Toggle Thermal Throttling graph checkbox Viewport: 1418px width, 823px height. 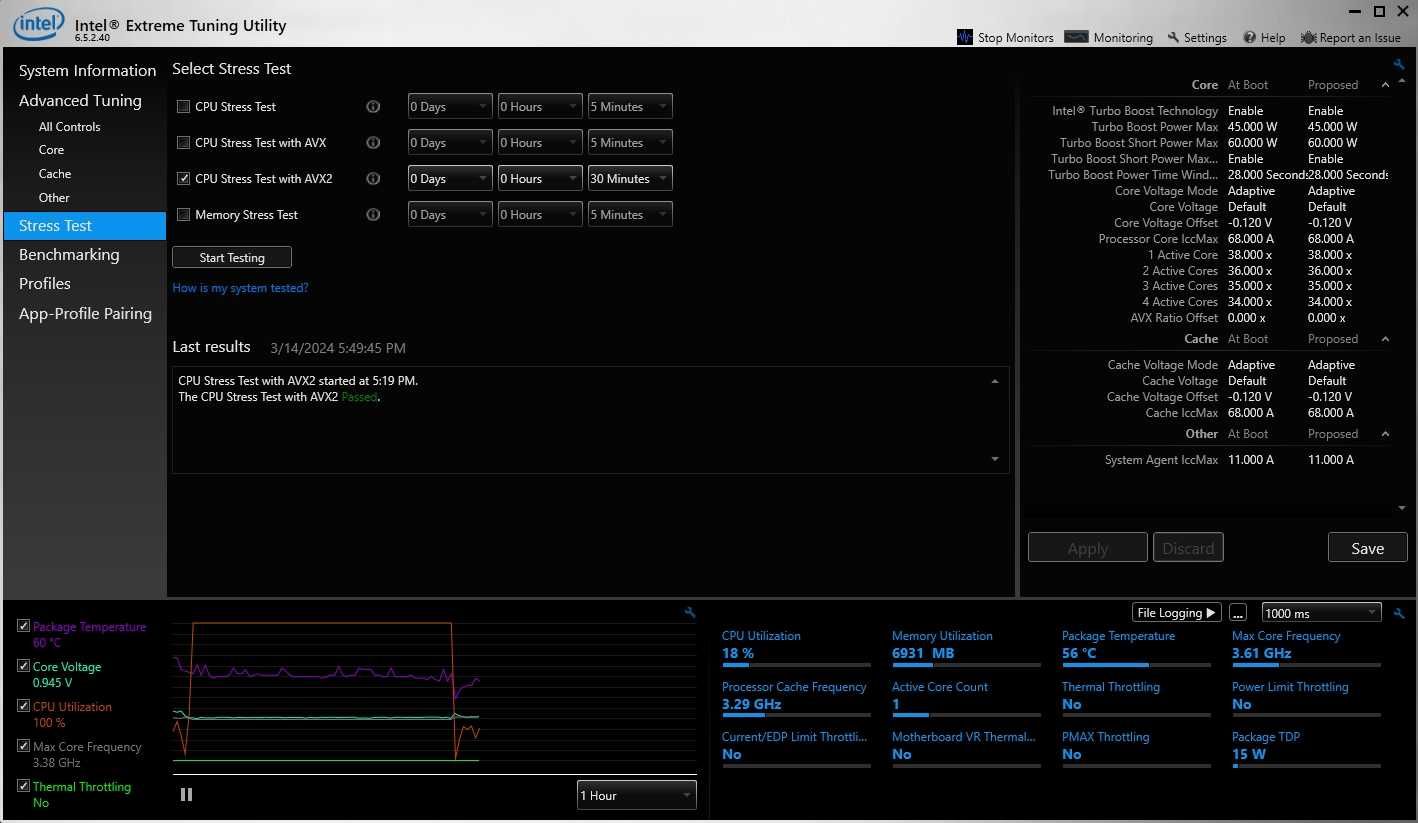coord(24,786)
